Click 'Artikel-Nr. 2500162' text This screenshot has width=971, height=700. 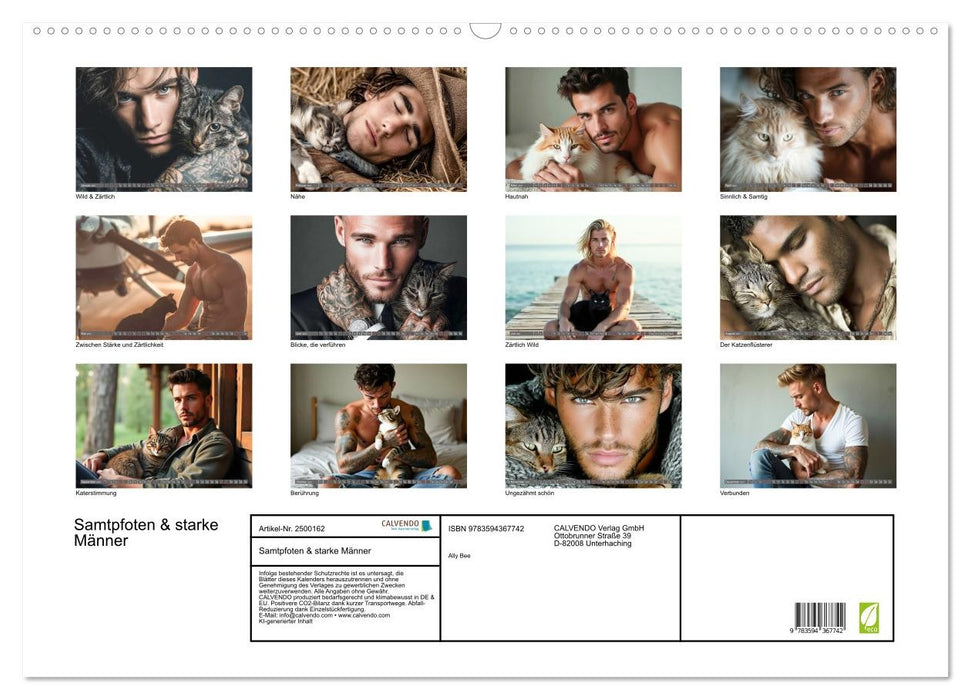coord(292,528)
